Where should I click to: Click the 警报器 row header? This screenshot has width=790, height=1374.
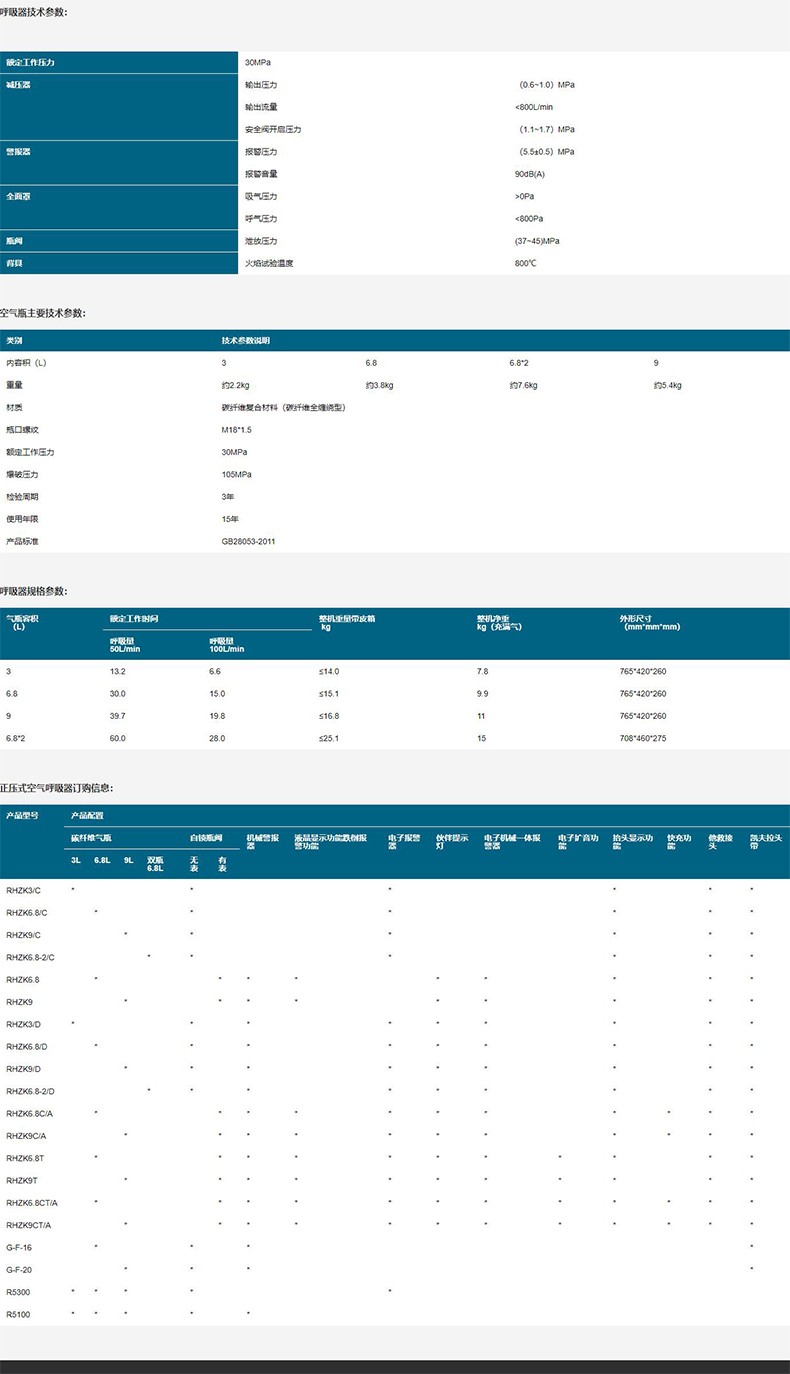(x=19, y=152)
